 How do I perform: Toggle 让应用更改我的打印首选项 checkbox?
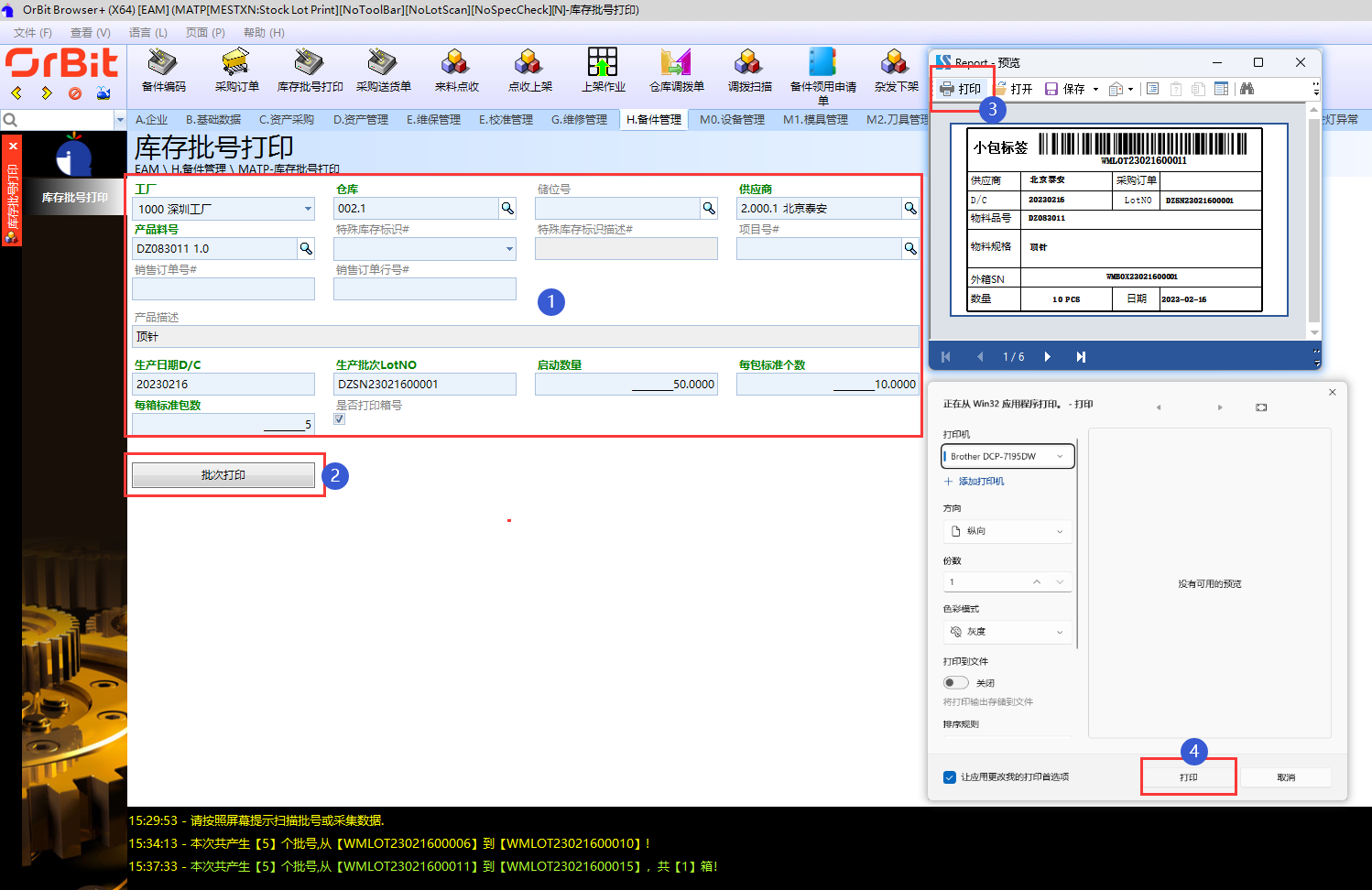950,777
